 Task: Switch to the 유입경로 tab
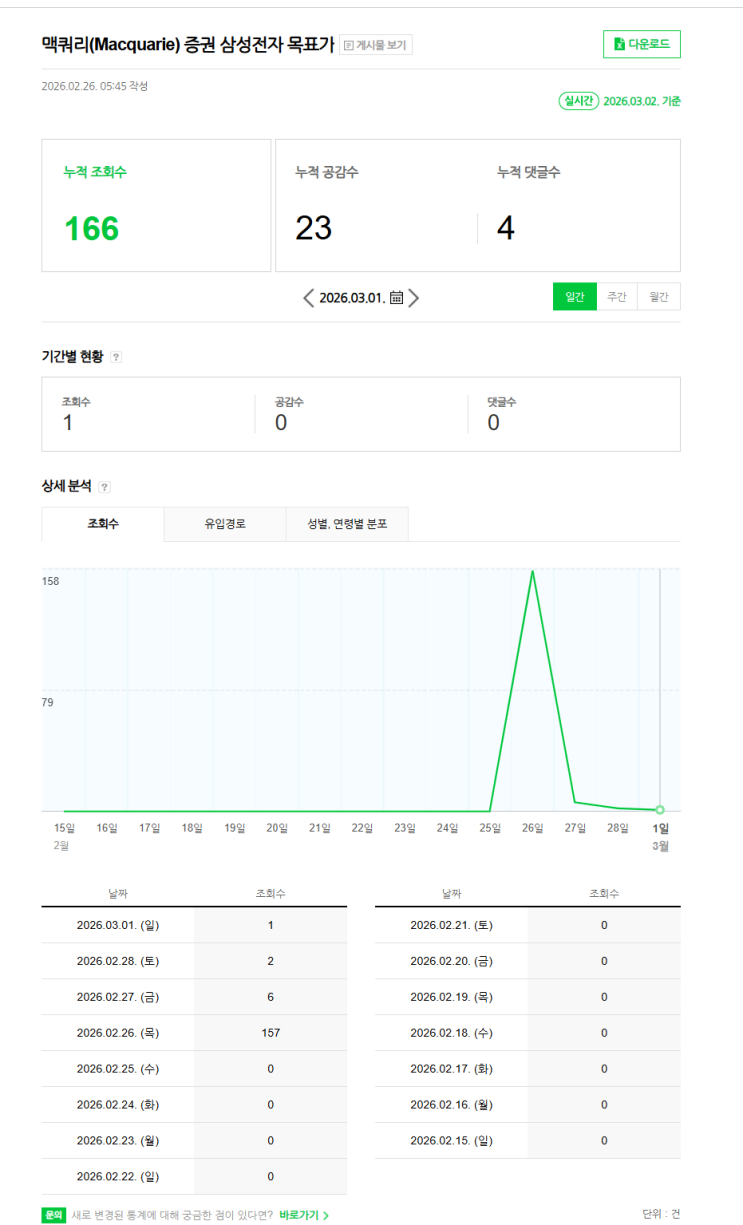click(x=225, y=524)
